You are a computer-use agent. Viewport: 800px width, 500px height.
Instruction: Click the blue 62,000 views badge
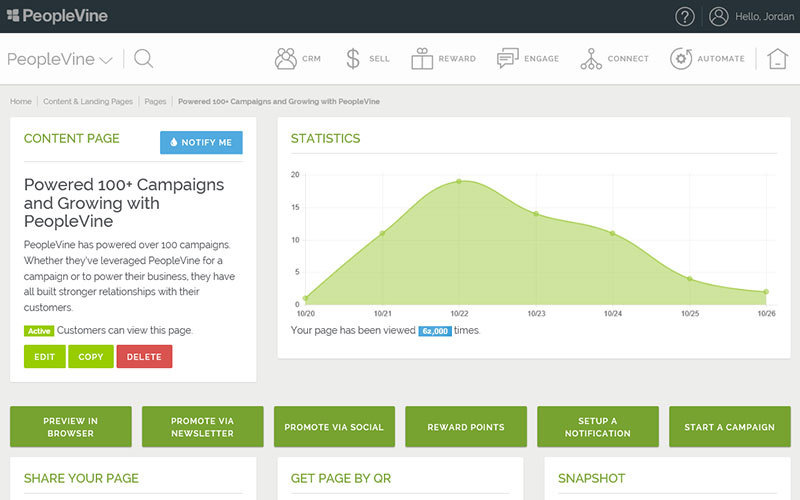(435, 331)
